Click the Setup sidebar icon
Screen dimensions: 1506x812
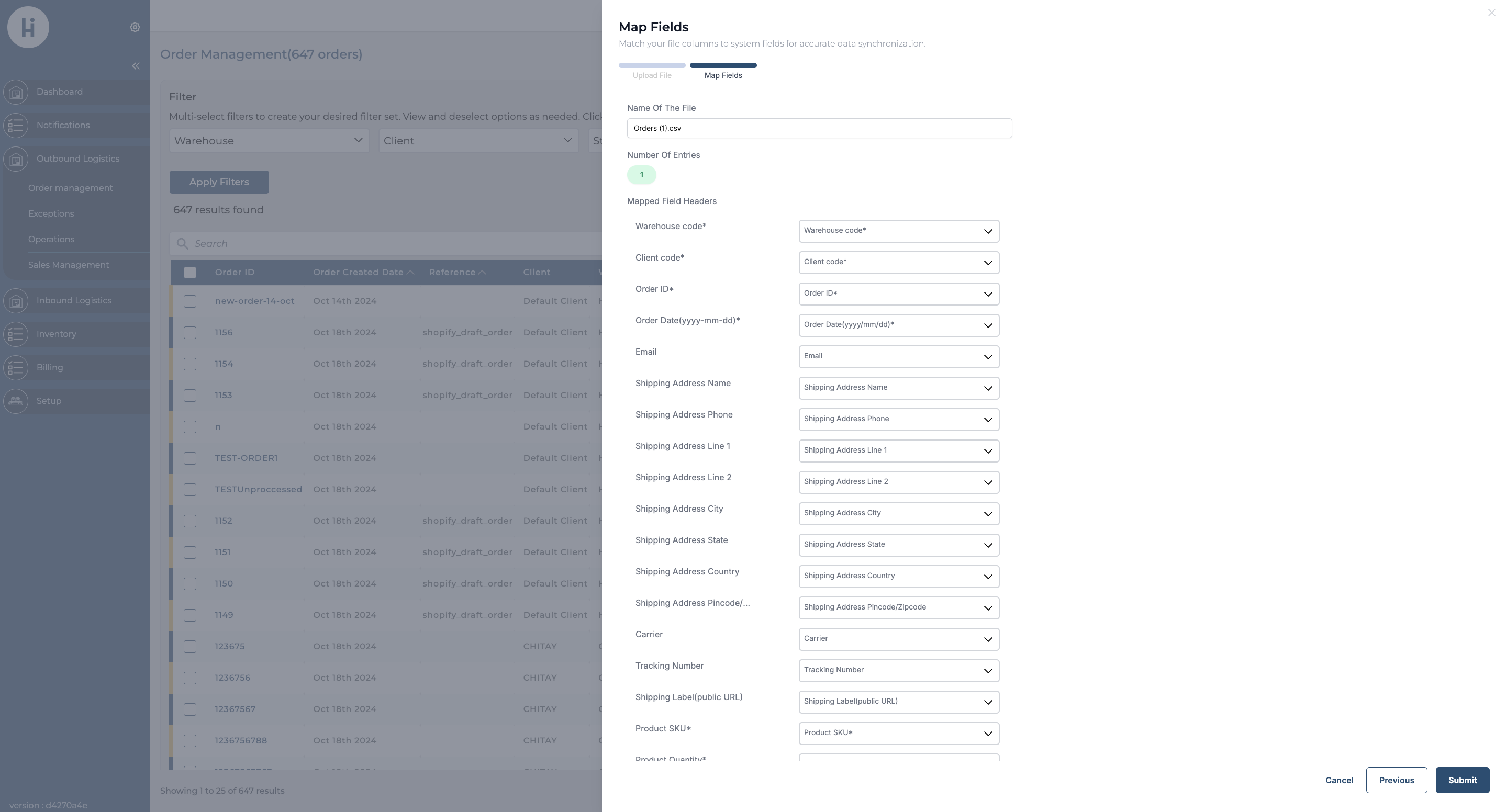click(16, 401)
